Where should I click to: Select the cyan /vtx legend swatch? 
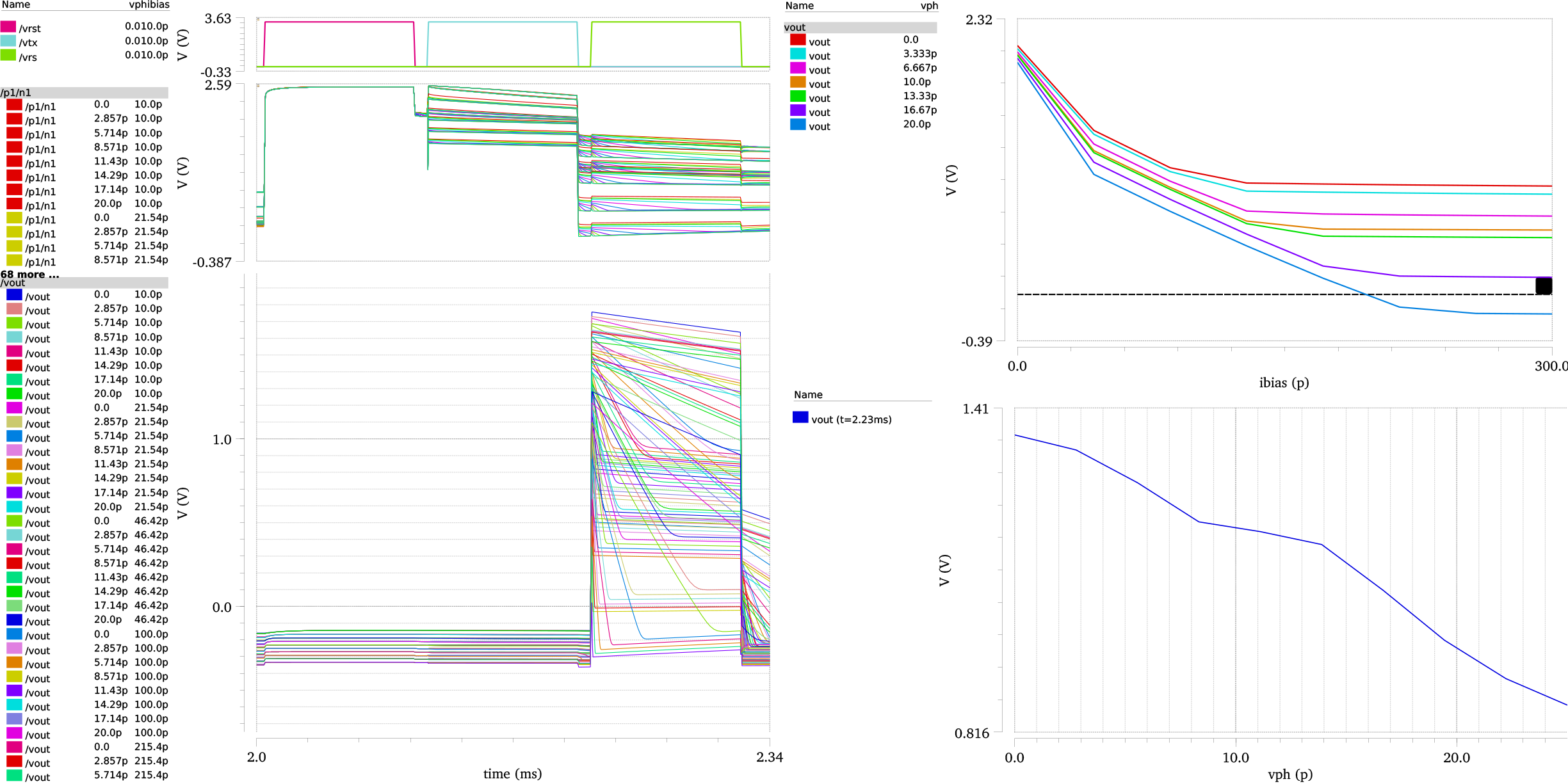coord(8,41)
